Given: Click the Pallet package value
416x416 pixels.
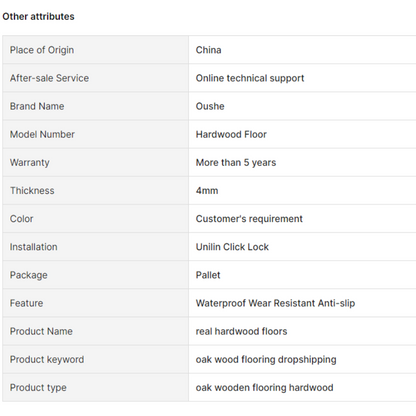Looking at the screenshot, I should 208,275.
